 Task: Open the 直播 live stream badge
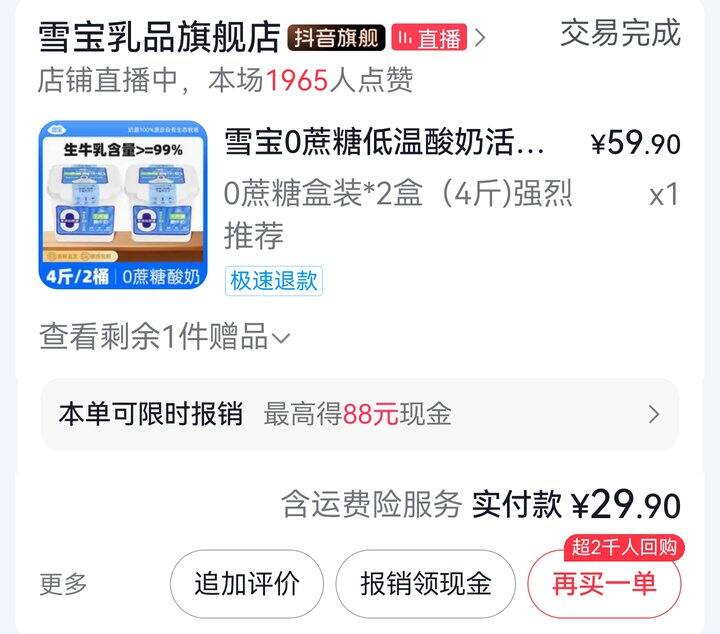pos(429,38)
